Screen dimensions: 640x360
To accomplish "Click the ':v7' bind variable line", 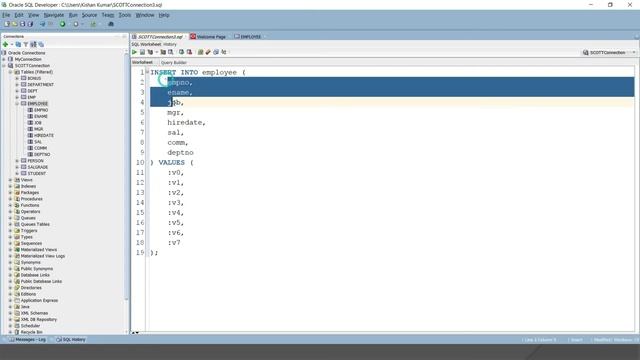I will [174, 242].
